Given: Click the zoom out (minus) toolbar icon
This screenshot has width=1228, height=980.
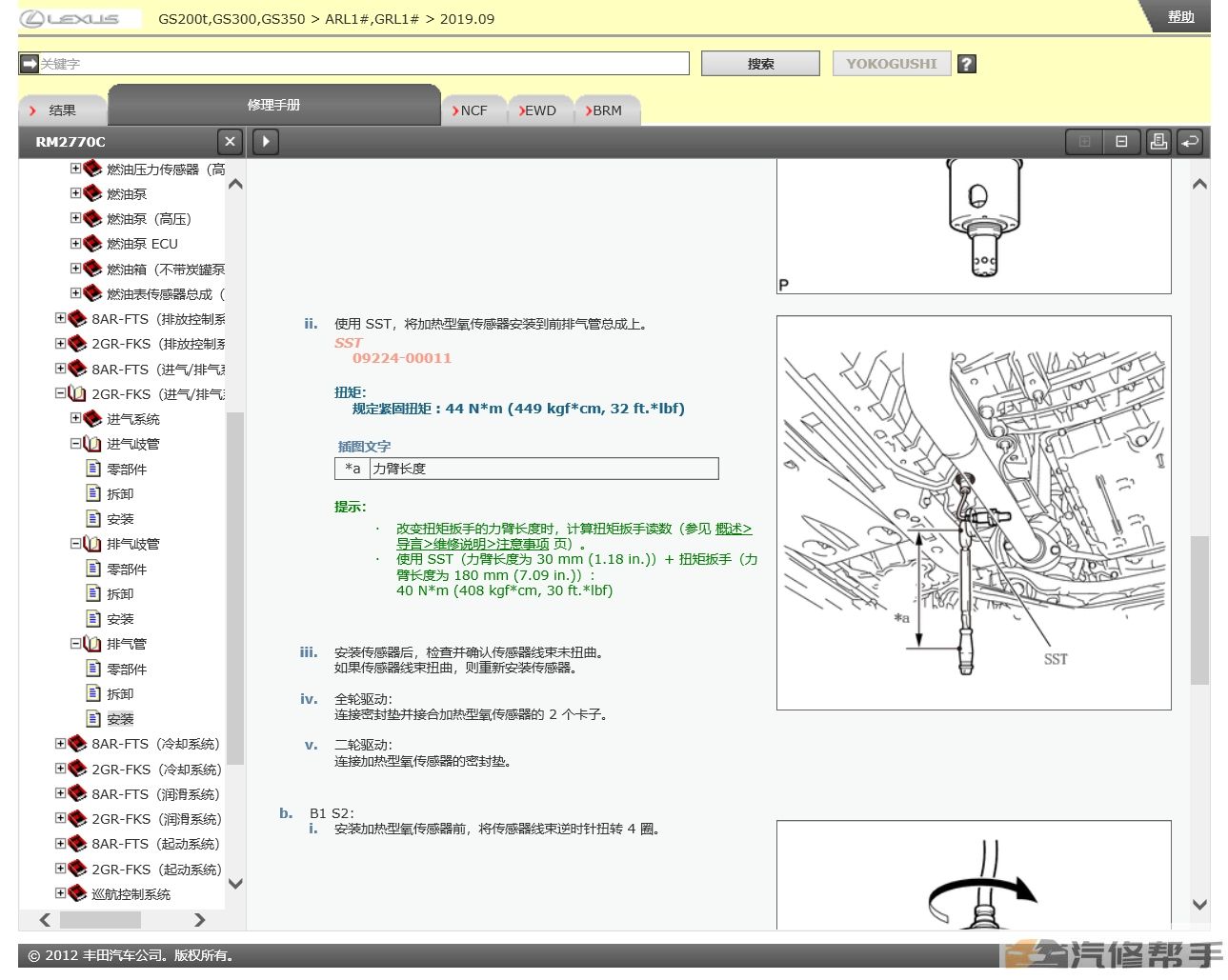Looking at the screenshot, I should point(1121,141).
